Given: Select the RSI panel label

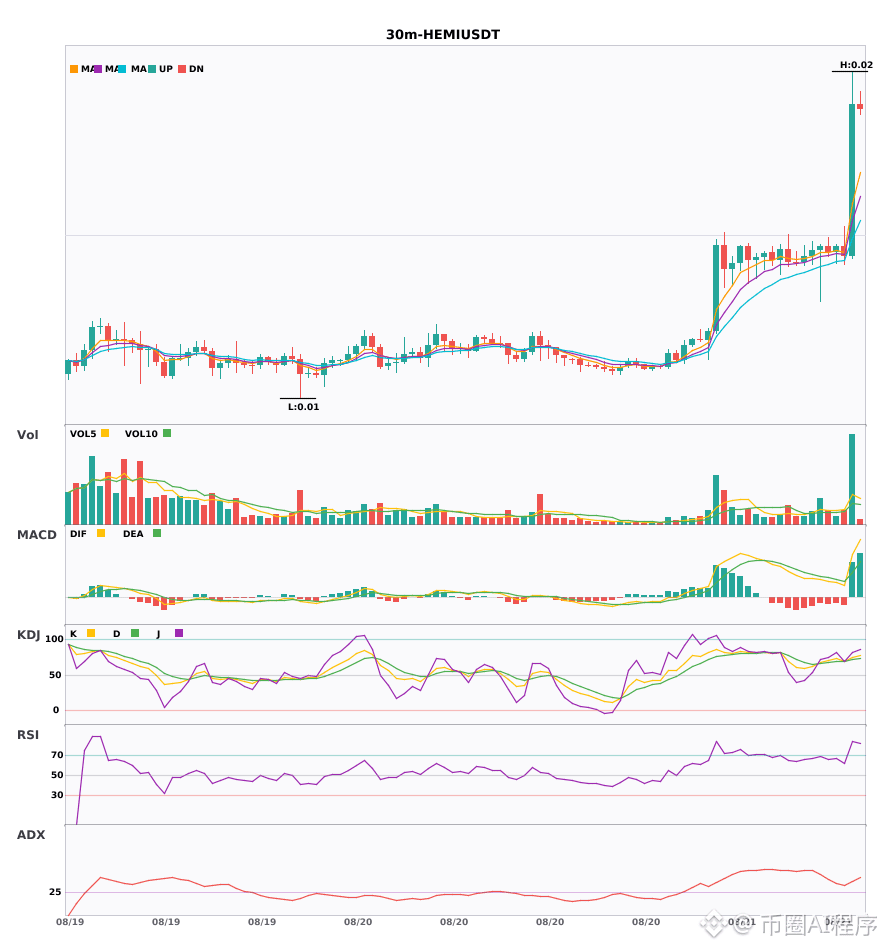Looking at the screenshot, I should coord(28,734).
